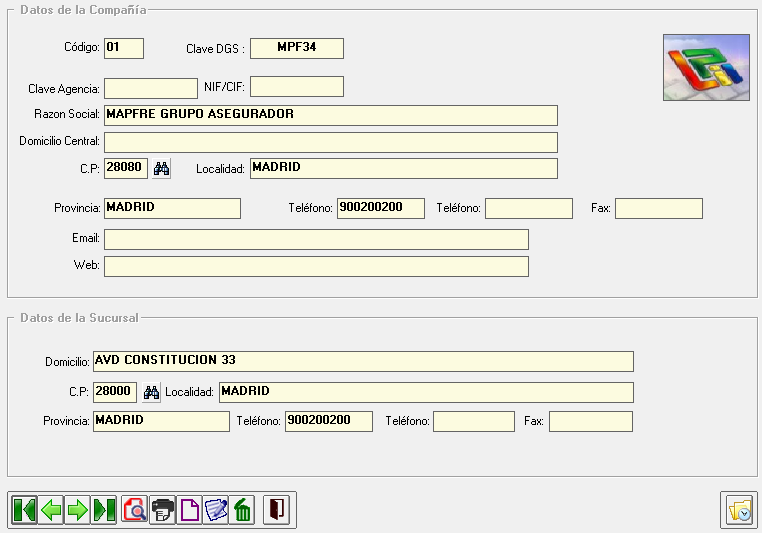Click the company Localidad field MADRID
Image resolution: width=762 pixels, height=533 pixels.
[404, 169]
